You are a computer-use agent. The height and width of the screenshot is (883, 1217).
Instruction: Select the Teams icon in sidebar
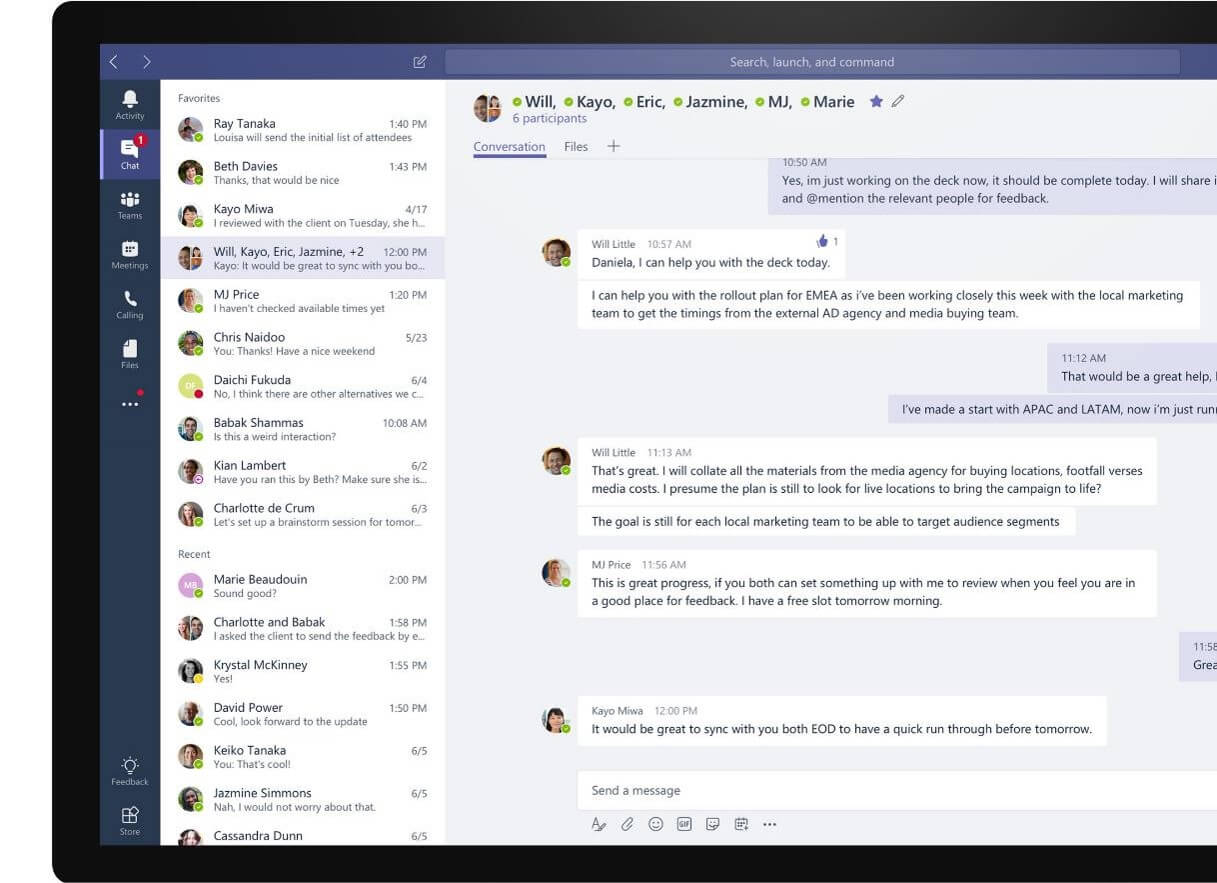130,204
